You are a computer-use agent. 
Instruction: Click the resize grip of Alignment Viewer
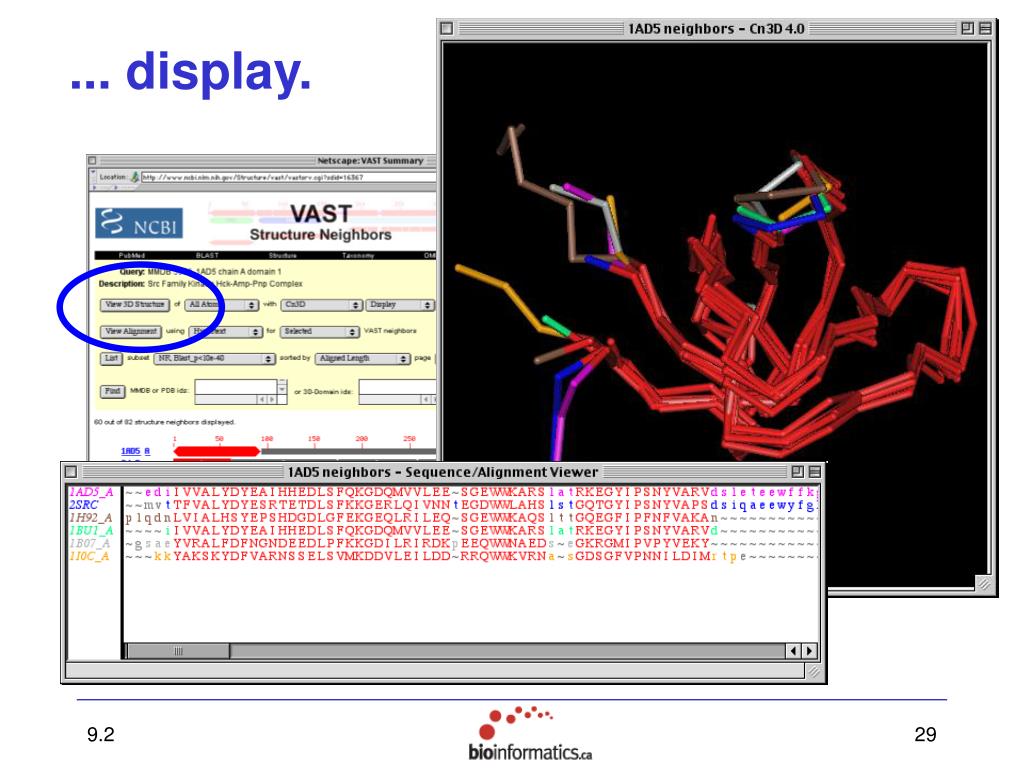tap(814, 672)
